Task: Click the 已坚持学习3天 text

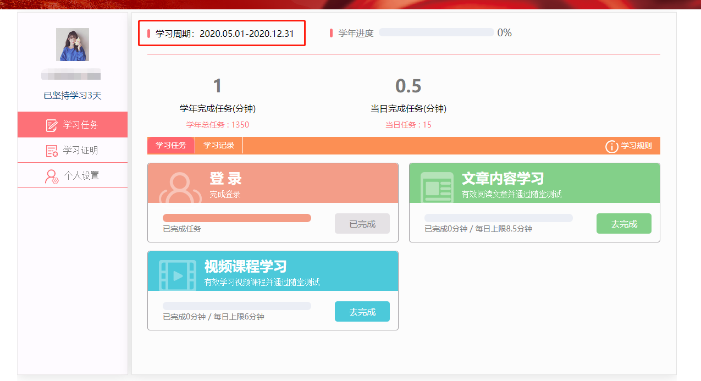Action: point(72,96)
